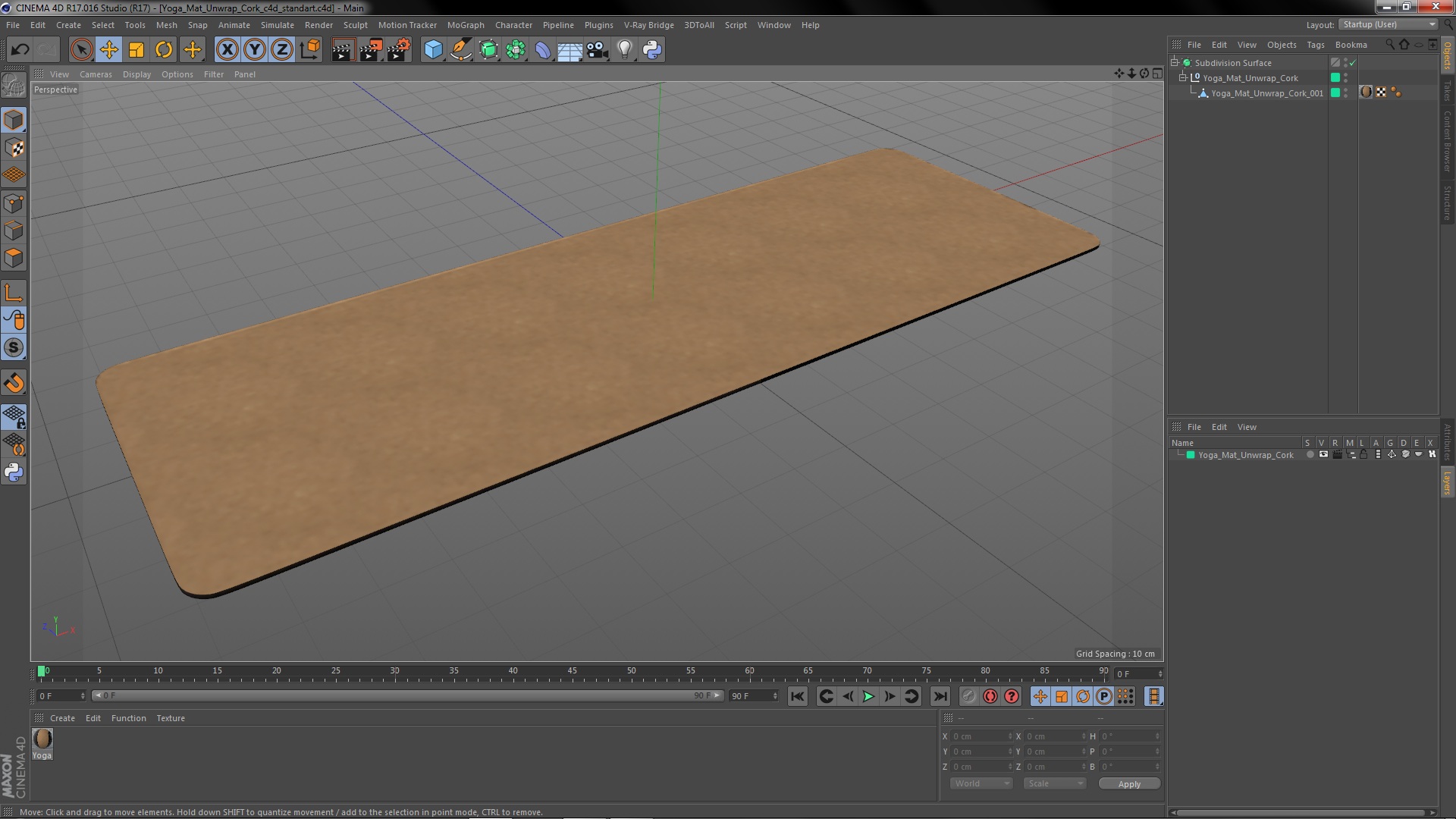This screenshot has height=819, width=1456.
Task: Collapse the Yoga_Mat_Unwrap_Cork null node
Action: [1183, 78]
